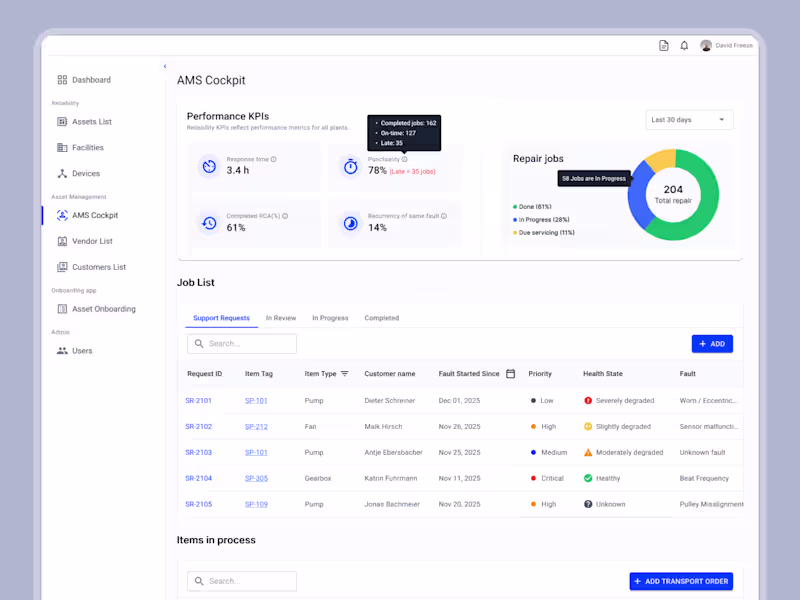800x600 pixels.
Task: Open the Completed jobs tab
Action: (x=381, y=318)
